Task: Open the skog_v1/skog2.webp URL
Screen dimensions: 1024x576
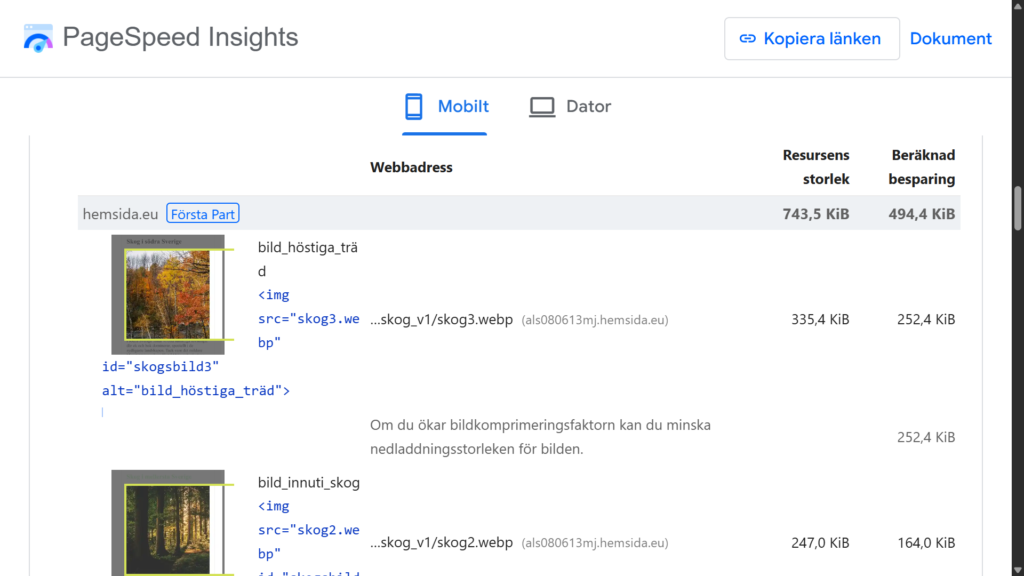Action: point(441,543)
